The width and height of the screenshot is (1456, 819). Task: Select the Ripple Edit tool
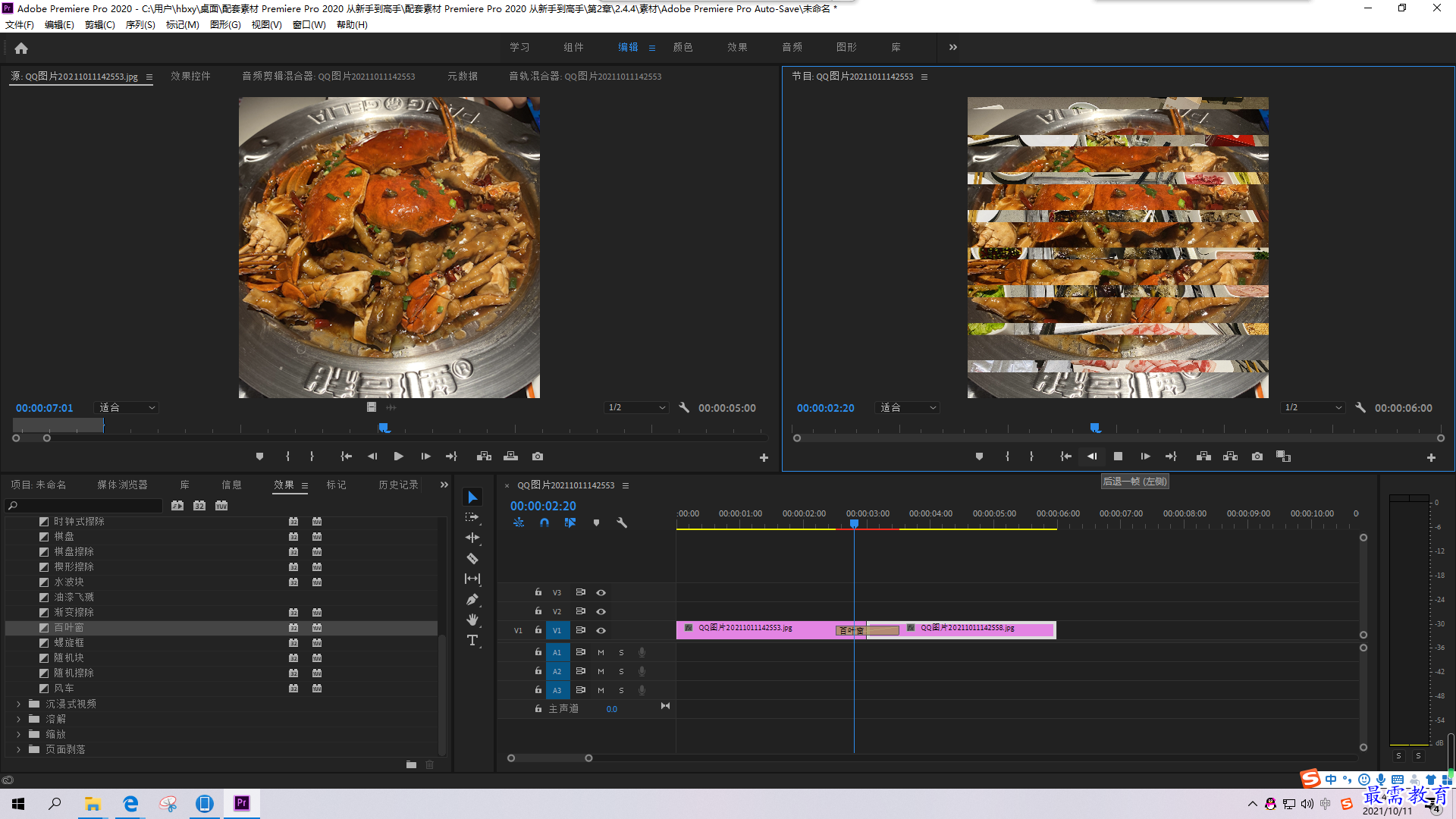tap(472, 538)
